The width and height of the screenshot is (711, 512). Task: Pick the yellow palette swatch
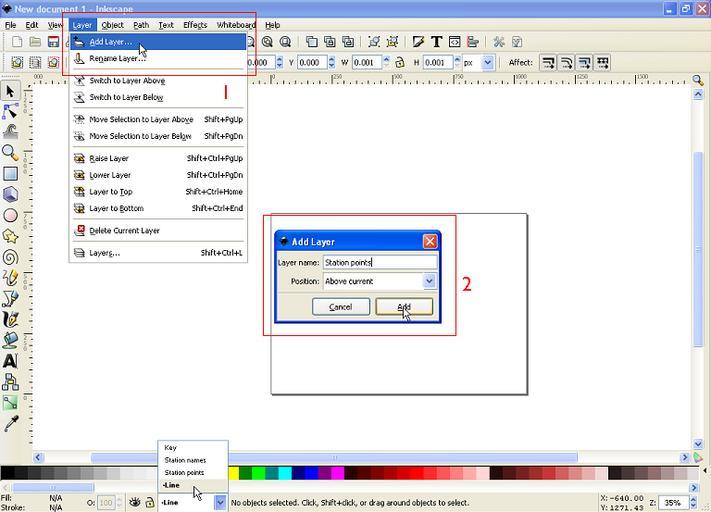[234, 473]
